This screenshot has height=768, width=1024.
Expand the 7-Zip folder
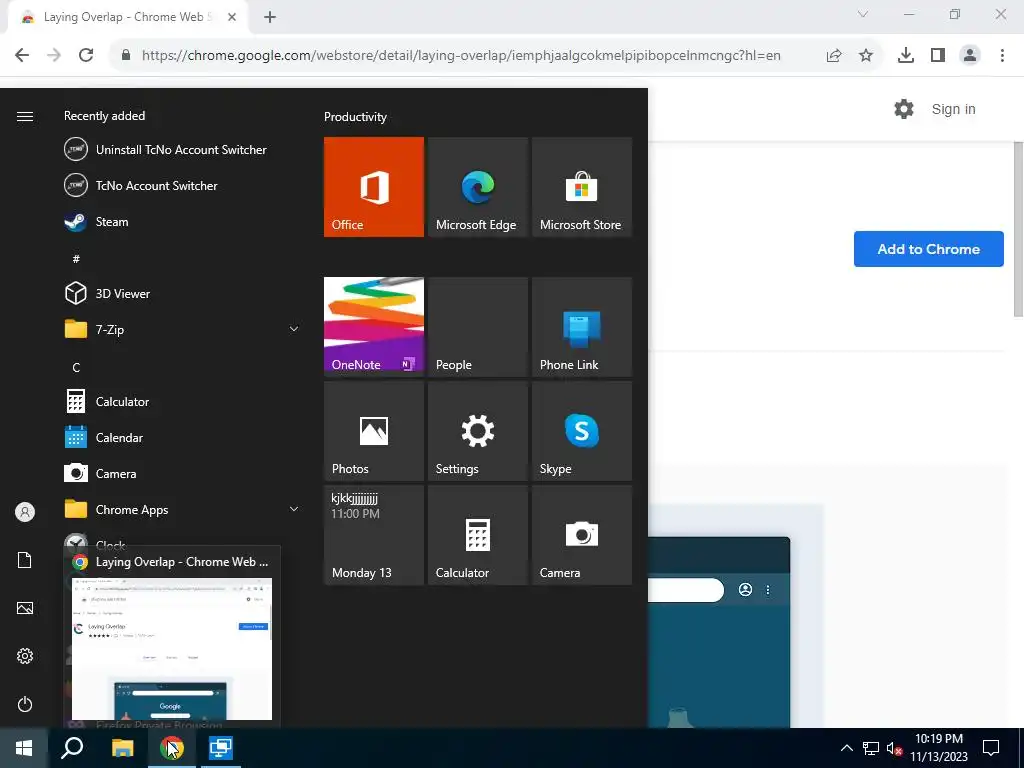(x=183, y=330)
